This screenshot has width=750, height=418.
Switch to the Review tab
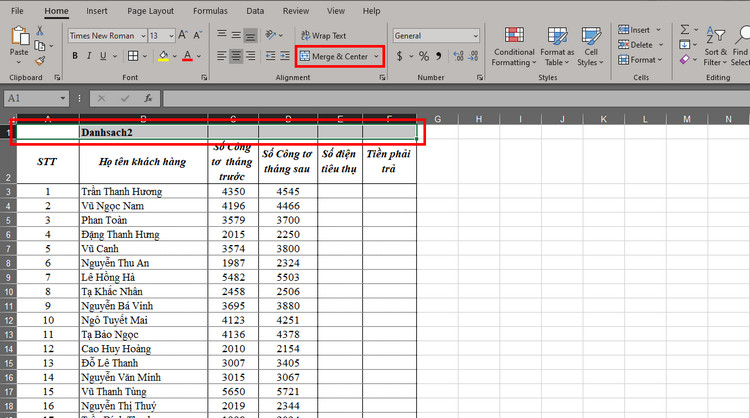point(296,11)
